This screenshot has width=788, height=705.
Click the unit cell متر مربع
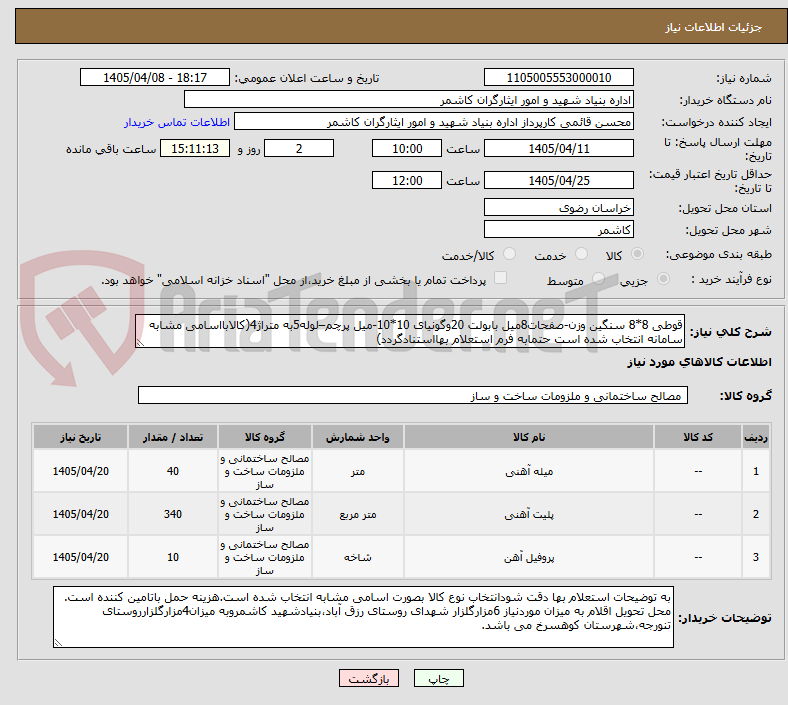pos(357,514)
